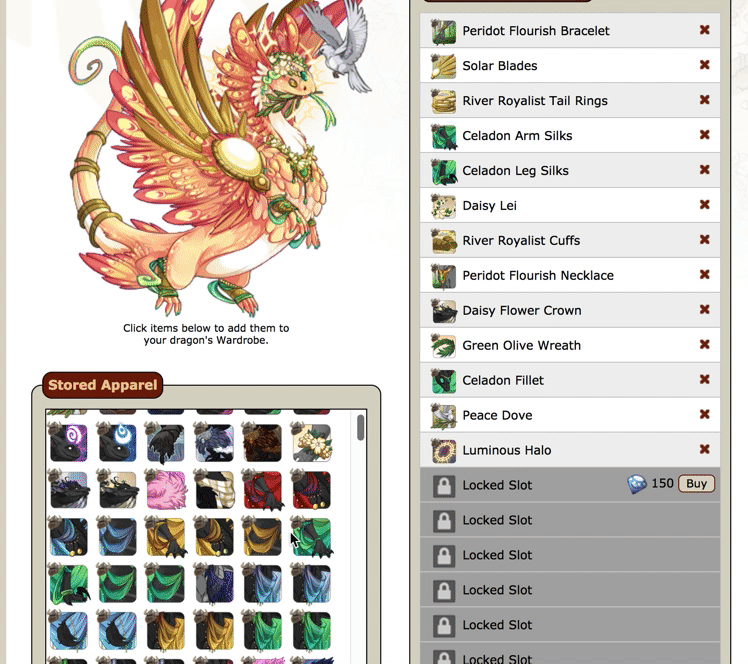Remove Celadon Fillet from the wardrobe list
This screenshot has width=748, height=664.
[x=705, y=380]
